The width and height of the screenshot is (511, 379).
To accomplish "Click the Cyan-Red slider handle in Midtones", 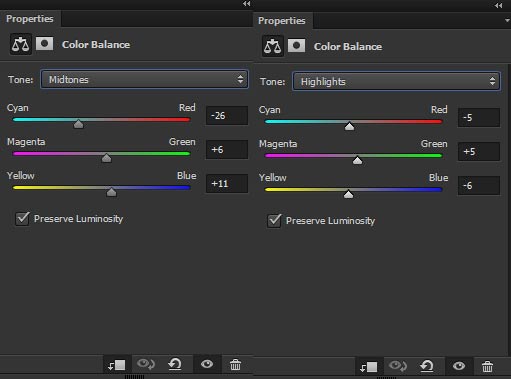I will coord(79,124).
